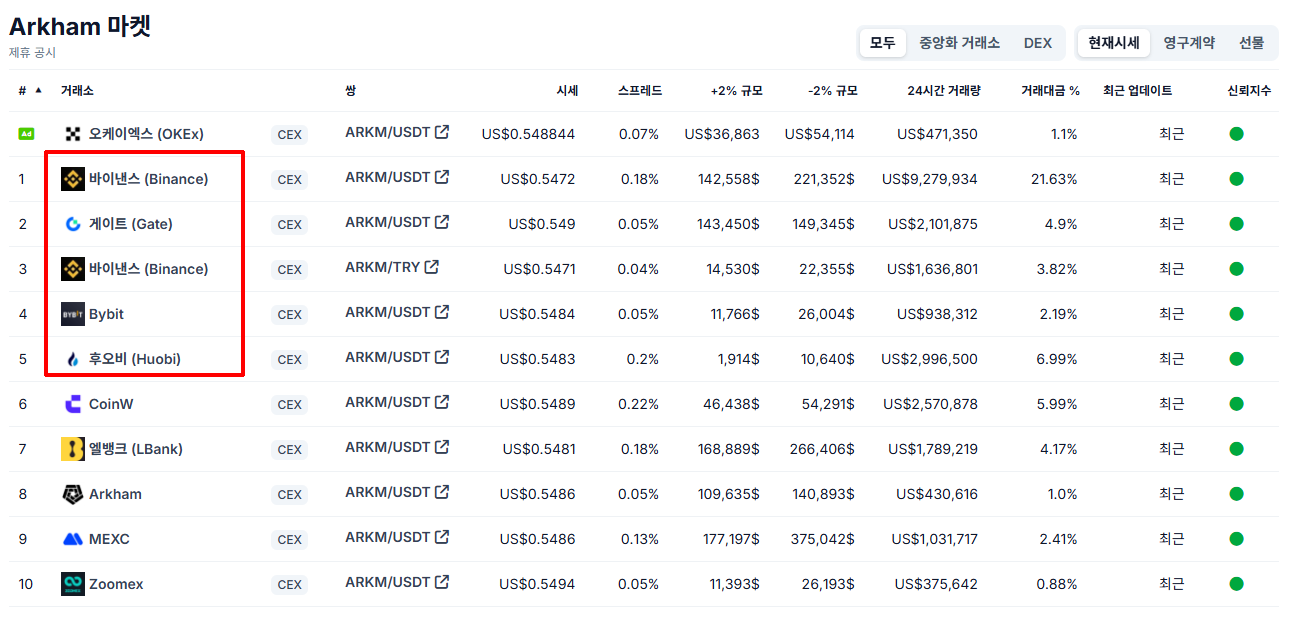Click the Binance logo in row 3
The height and width of the screenshot is (618, 1300).
(x=73, y=269)
